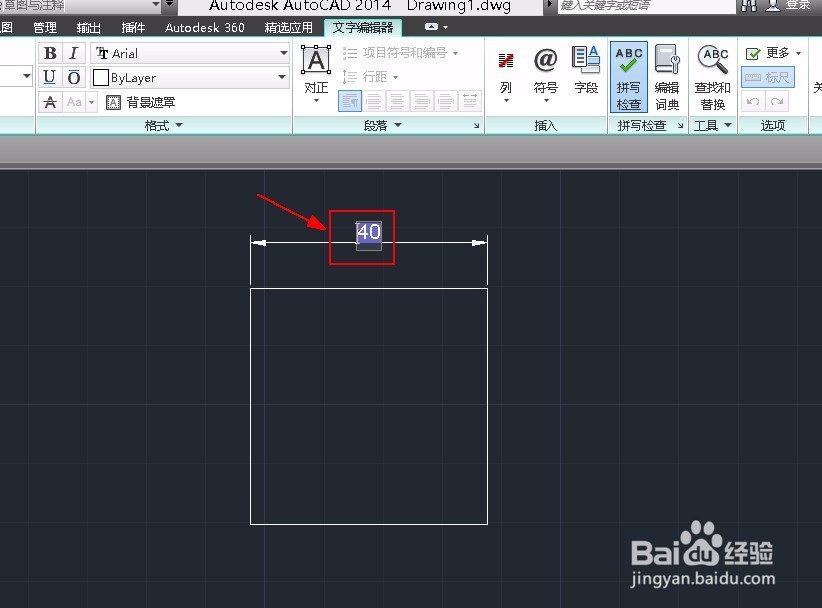Click the dimension text 40 editor
Screen dimensions: 822x608
point(369,235)
